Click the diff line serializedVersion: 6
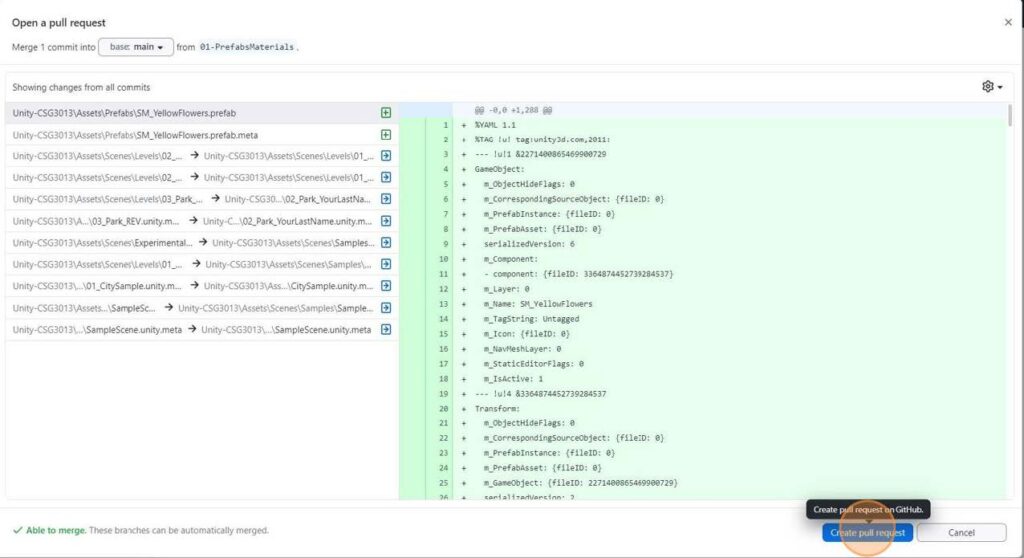1024x558 pixels. point(529,244)
